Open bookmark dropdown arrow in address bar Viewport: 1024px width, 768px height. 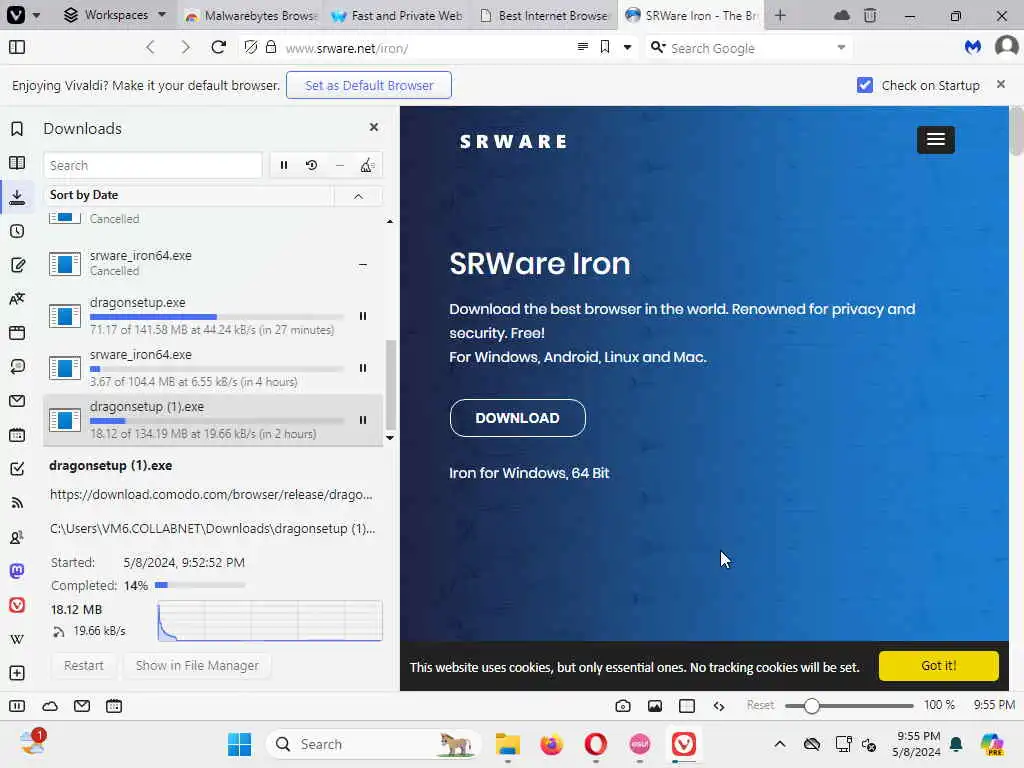628,47
